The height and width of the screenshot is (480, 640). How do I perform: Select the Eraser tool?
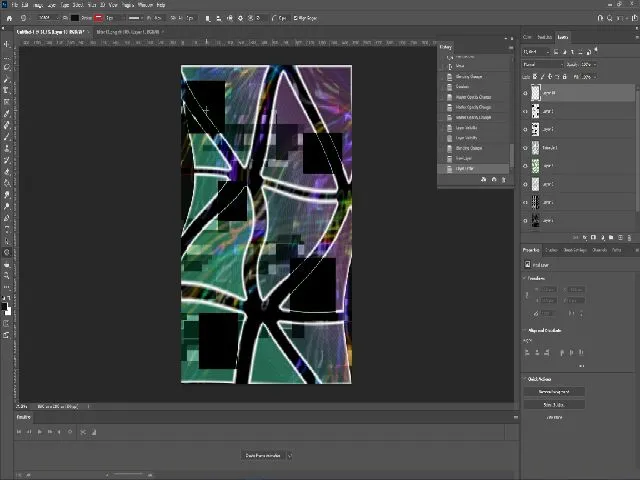7,171
